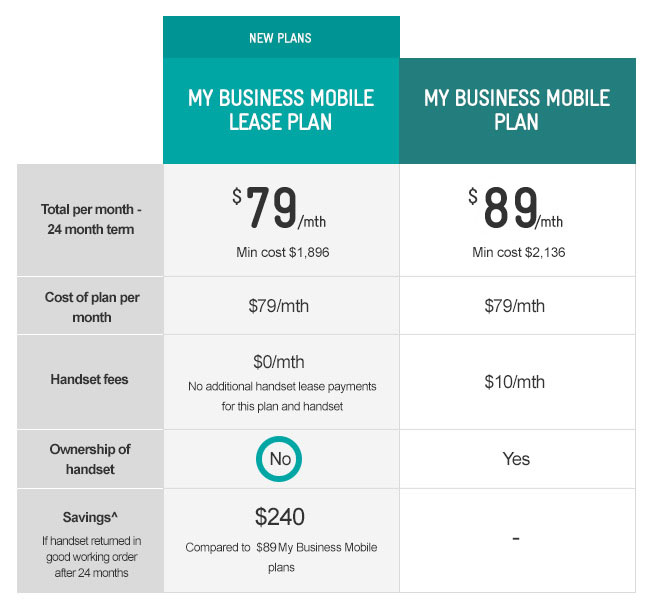Screen dimensions: 651x608
Task: Select the New Plans banner label
Action: click(x=280, y=39)
